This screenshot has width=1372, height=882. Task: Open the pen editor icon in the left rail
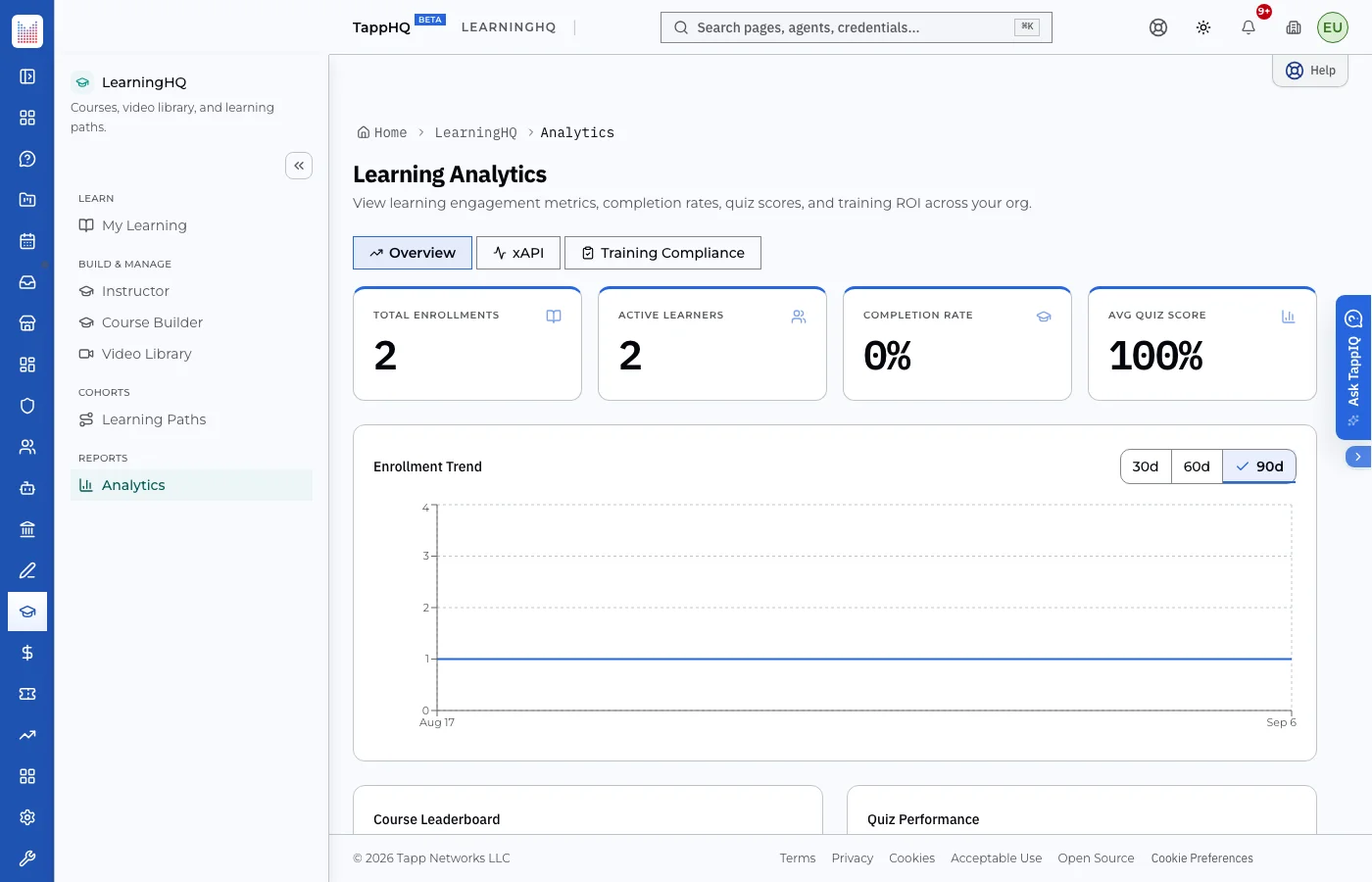click(x=27, y=570)
